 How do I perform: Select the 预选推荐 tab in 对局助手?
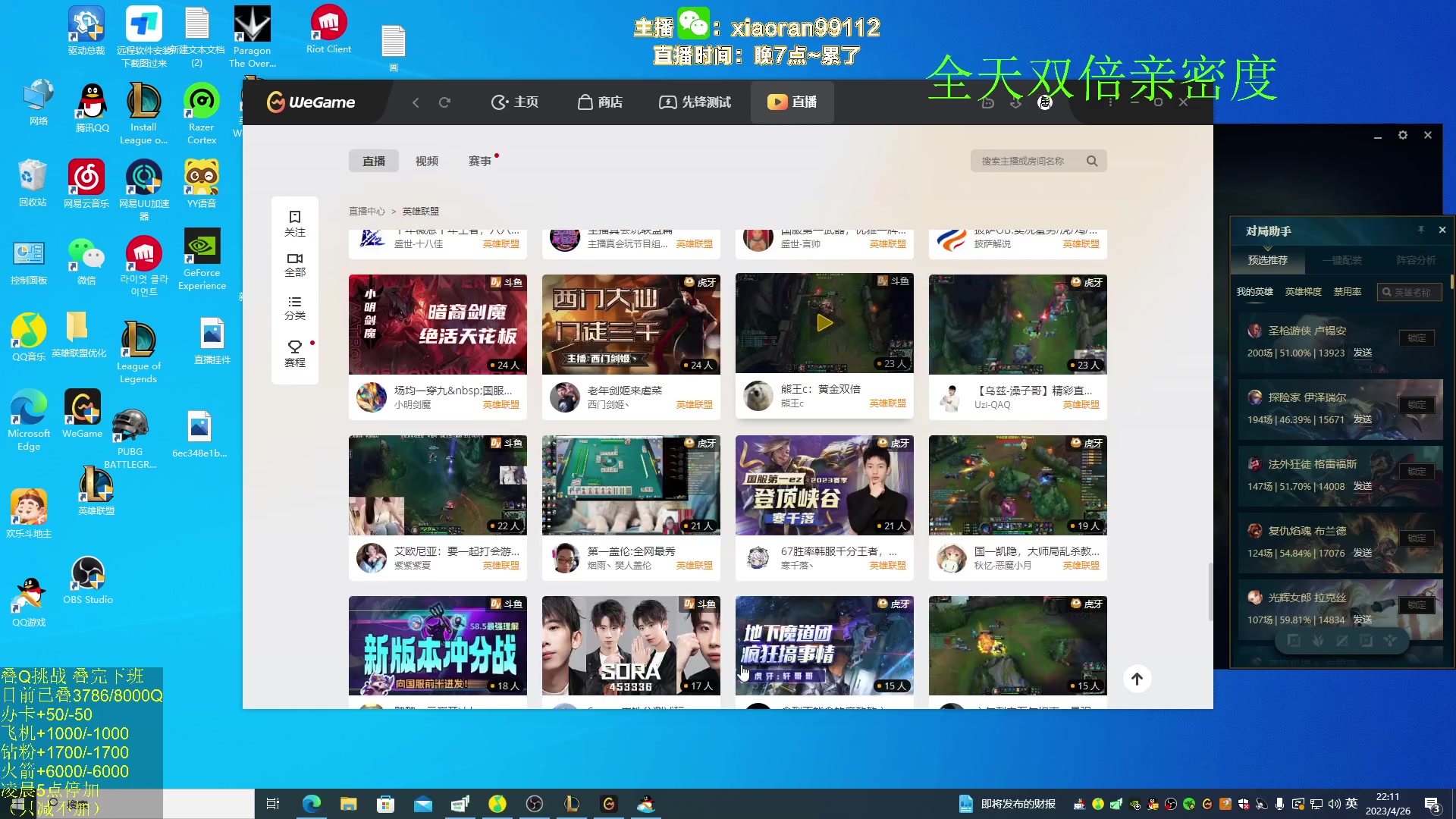pos(1268,260)
